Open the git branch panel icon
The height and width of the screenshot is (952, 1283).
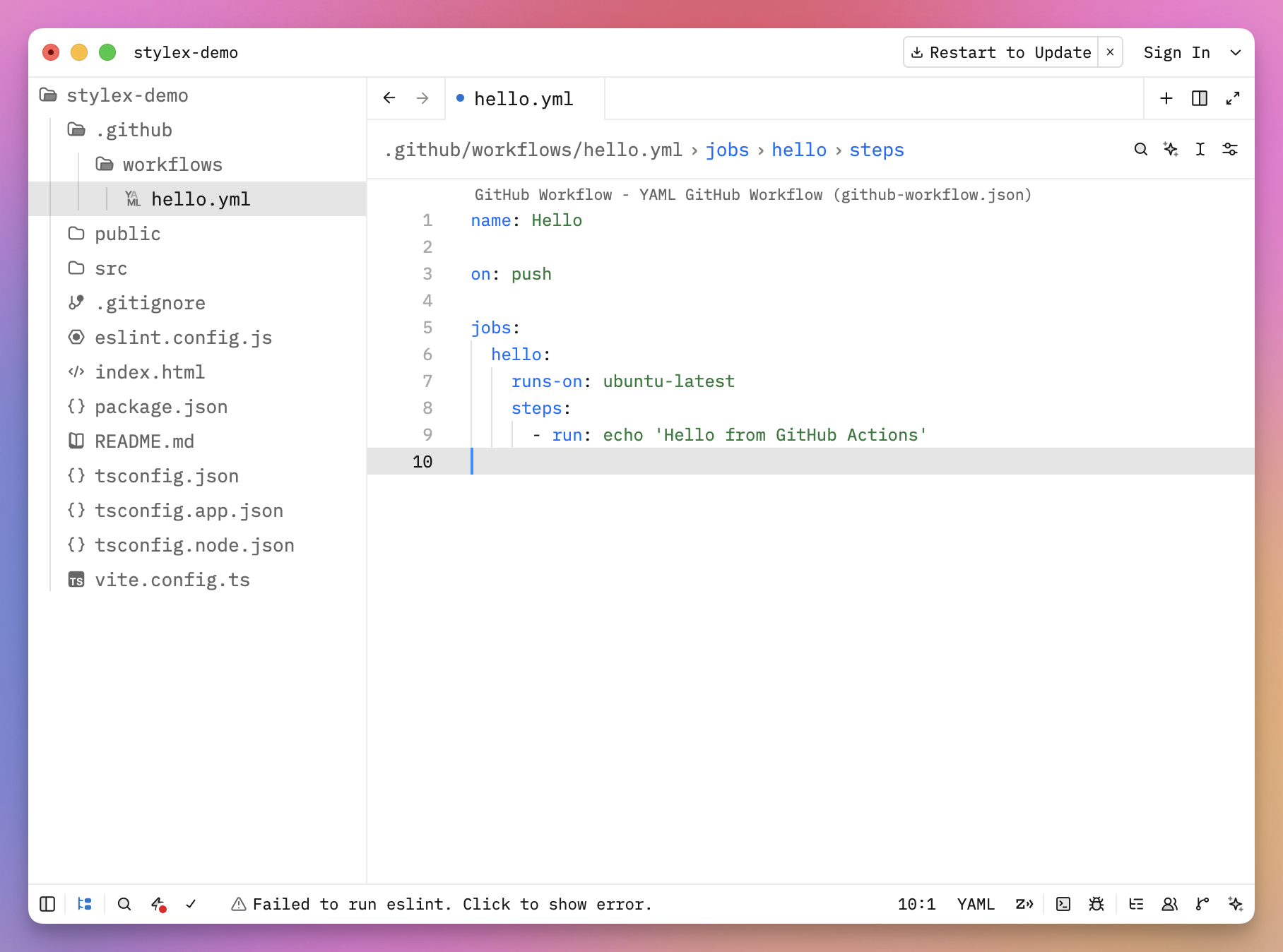click(x=1202, y=904)
